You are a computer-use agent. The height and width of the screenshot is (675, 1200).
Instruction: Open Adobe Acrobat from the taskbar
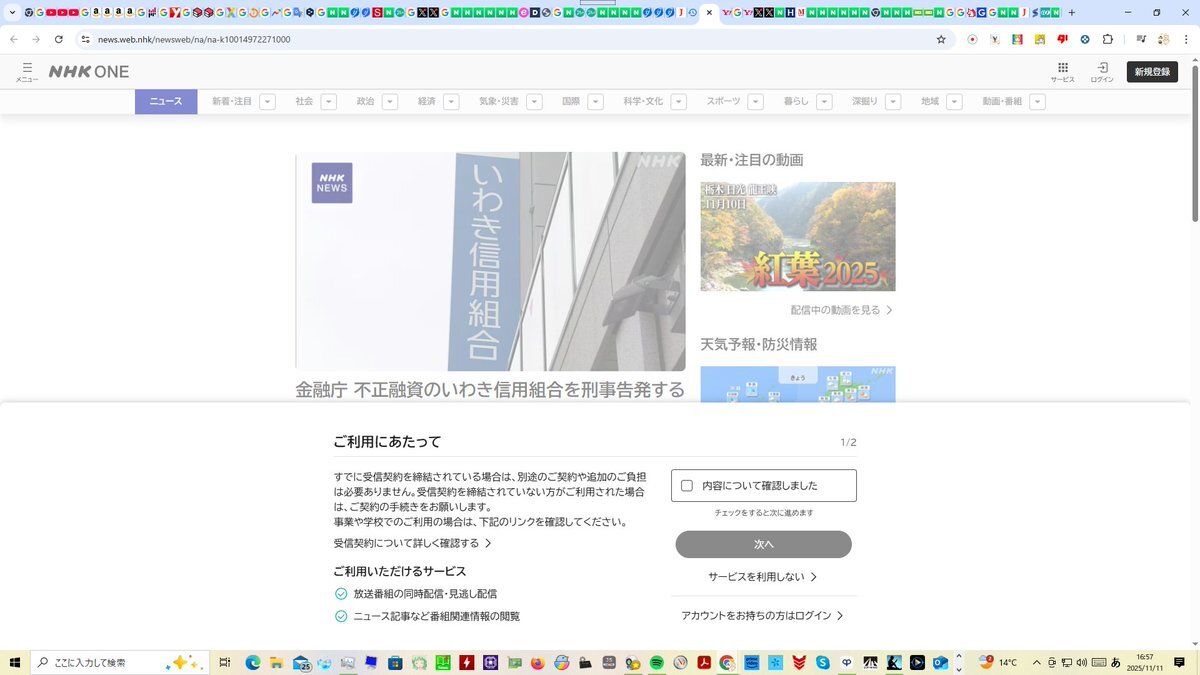coord(704,662)
